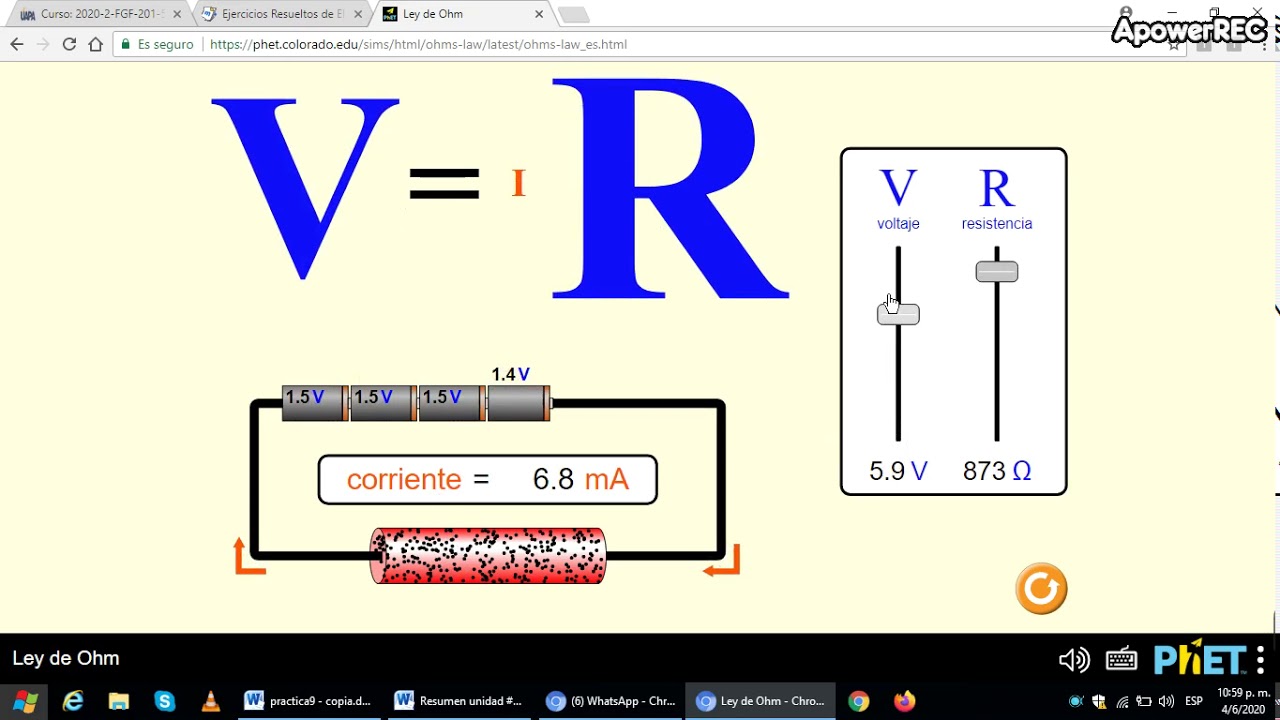Click the resistance slider thumb

click(x=997, y=271)
